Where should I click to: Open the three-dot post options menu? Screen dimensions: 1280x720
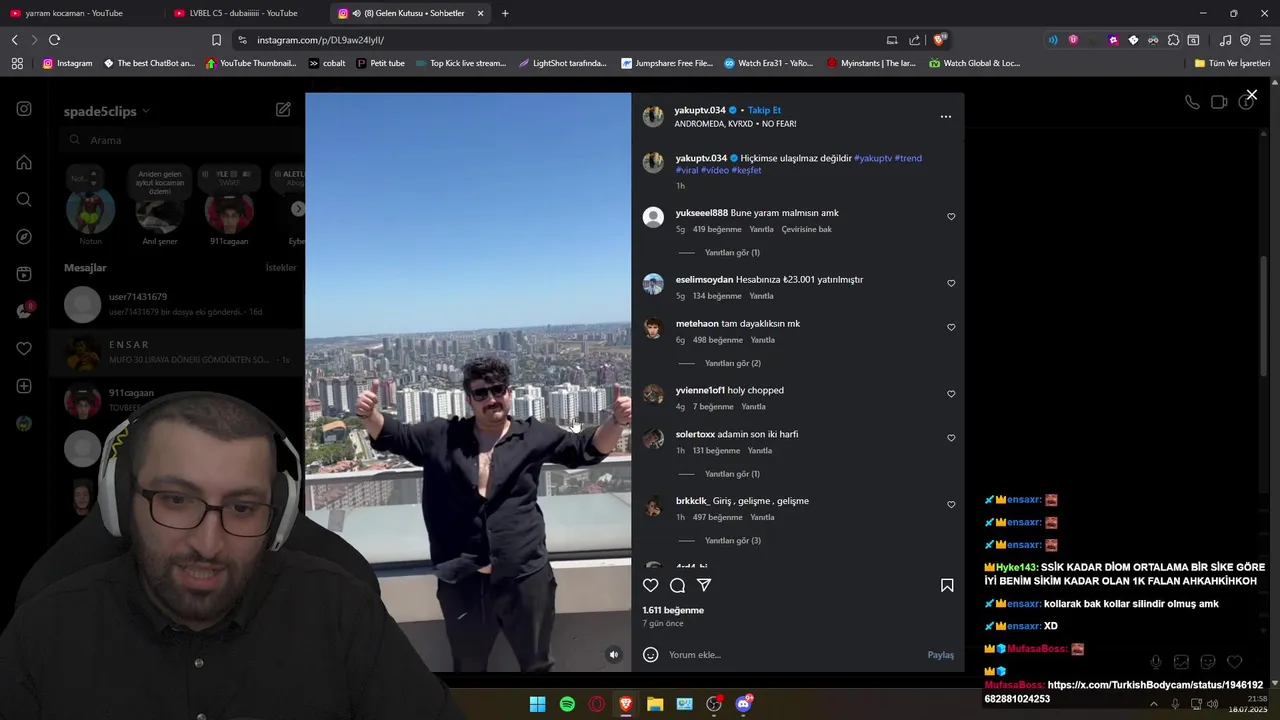946,117
